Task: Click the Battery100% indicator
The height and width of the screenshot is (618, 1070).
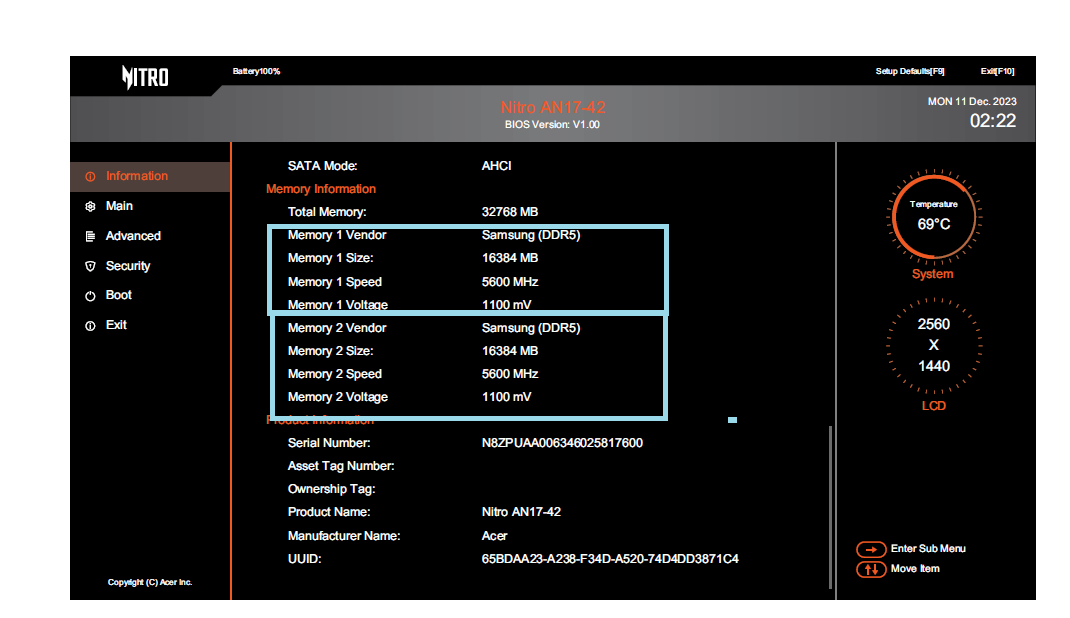Action: pos(256,71)
